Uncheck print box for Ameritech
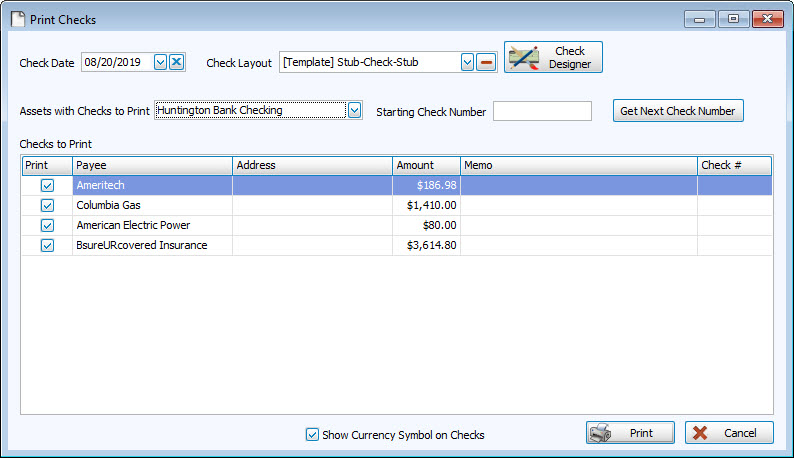The image size is (794, 458). click(x=47, y=185)
